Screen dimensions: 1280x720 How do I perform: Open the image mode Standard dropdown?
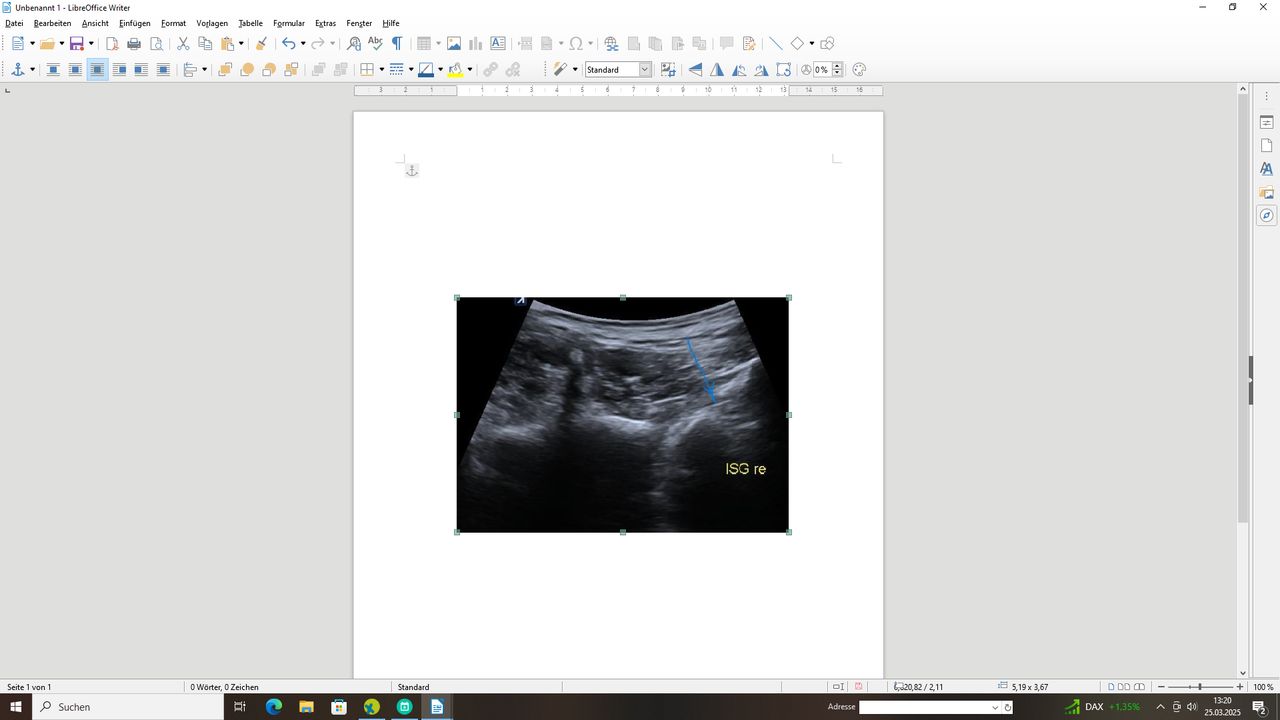[x=644, y=70]
